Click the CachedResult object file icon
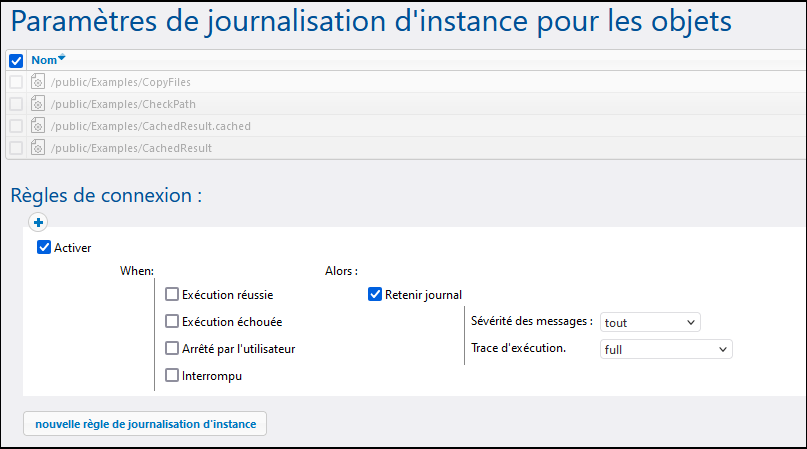The width and height of the screenshot is (807, 449). tap(38, 148)
